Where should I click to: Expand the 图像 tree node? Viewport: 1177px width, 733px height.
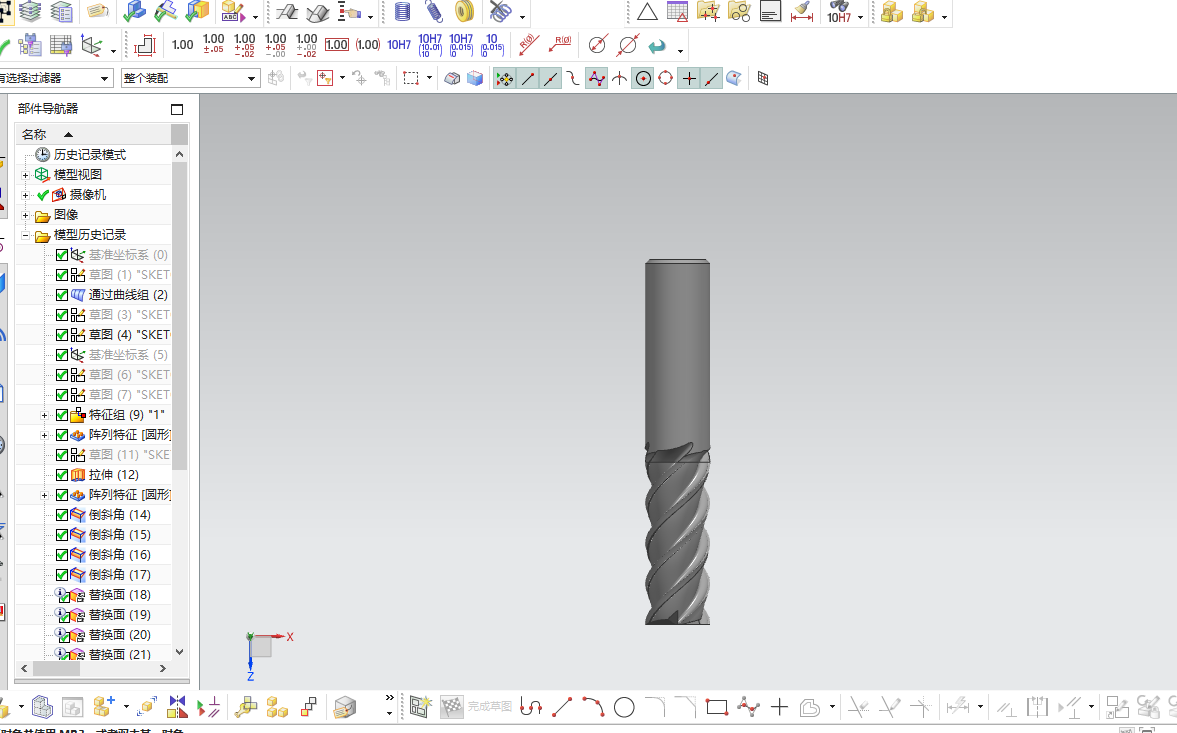coord(26,215)
